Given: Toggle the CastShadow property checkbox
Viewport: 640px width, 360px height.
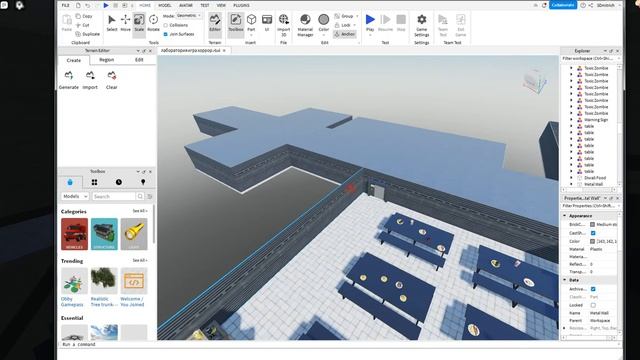Looking at the screenshot, I should (593, 233).
